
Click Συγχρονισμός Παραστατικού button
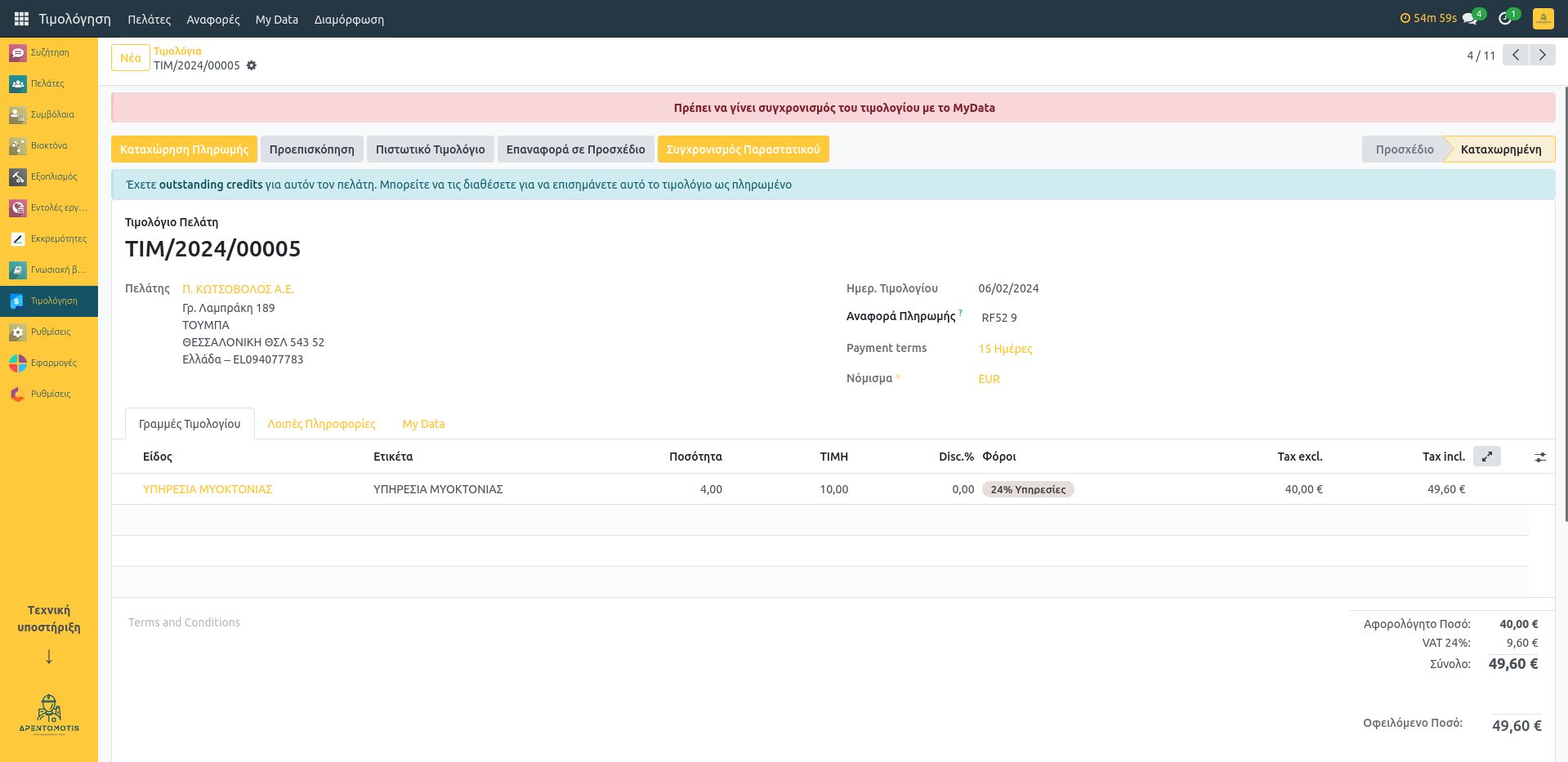744,149
